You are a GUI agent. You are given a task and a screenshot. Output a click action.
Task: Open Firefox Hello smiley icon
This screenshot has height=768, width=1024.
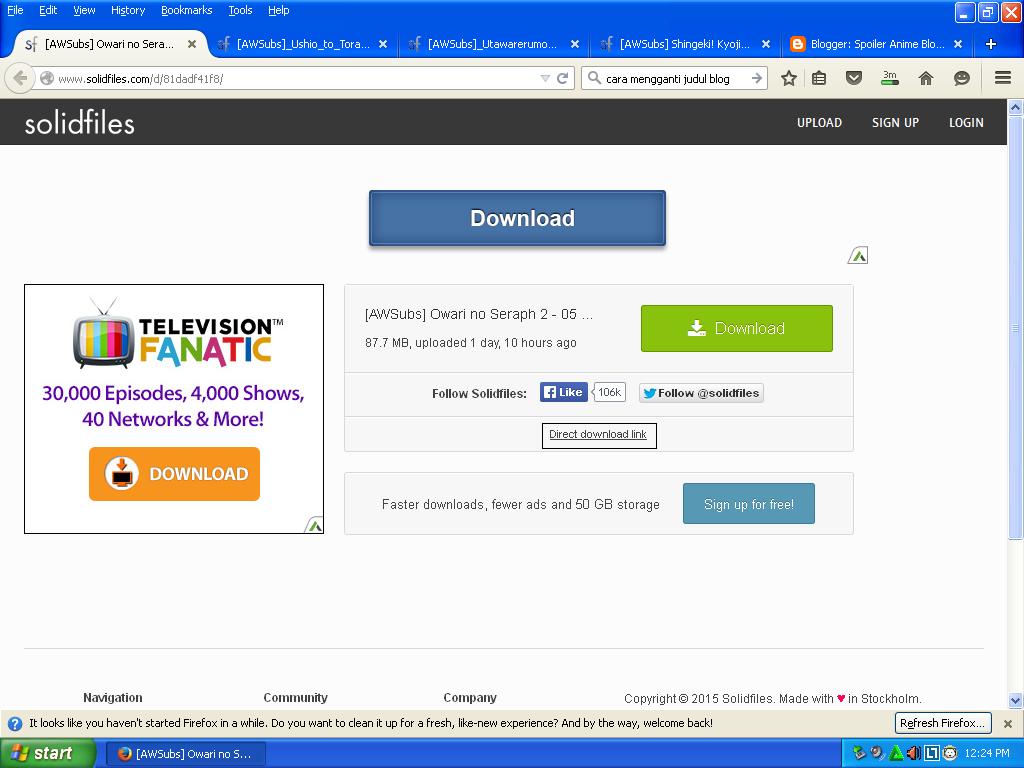click(x=961, y=78)
